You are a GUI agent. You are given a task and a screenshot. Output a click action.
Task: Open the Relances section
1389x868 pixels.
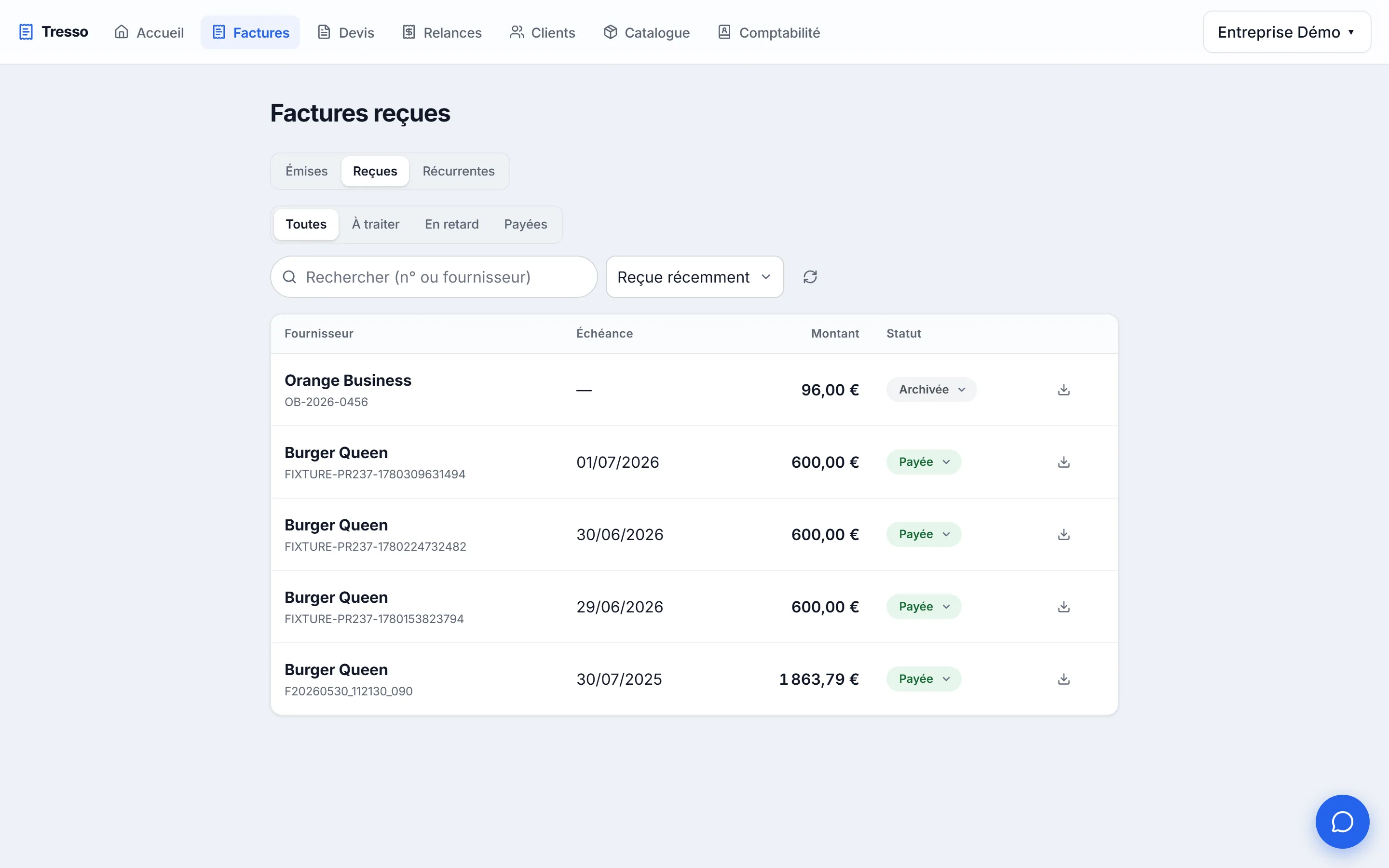(x=442, y=32)
